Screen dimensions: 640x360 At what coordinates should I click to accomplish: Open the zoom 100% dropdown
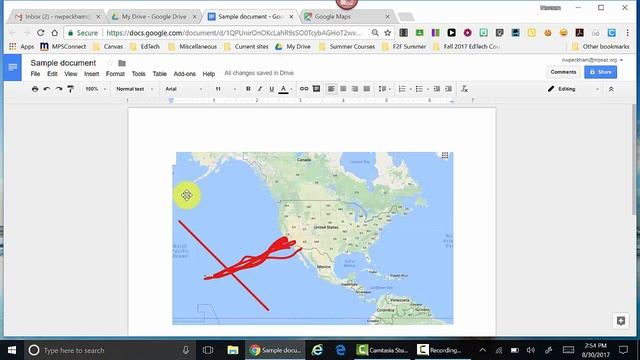(x=96, y=89)
